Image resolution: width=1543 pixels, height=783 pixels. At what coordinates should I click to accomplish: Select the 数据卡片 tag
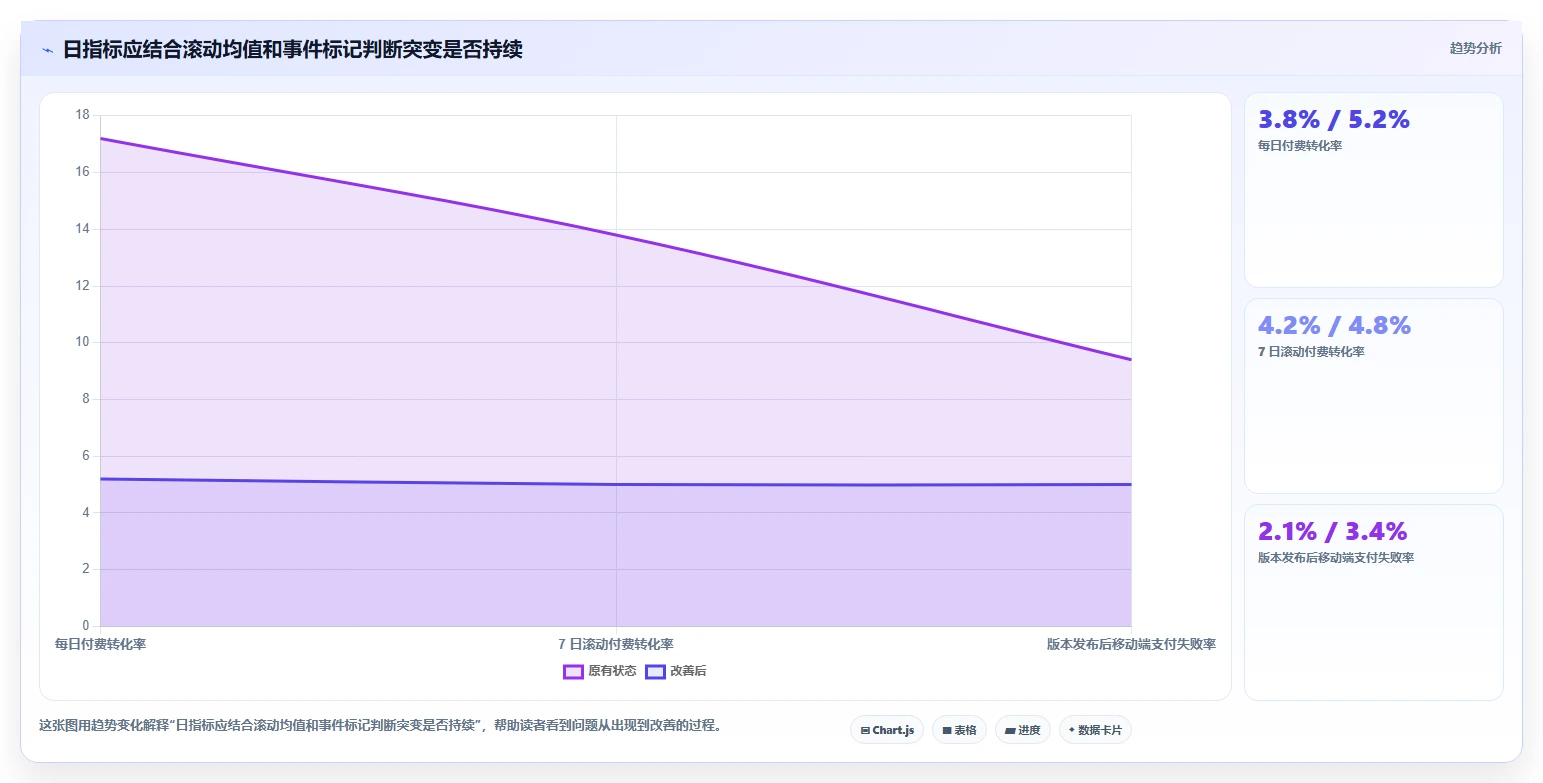(1095, 730)
